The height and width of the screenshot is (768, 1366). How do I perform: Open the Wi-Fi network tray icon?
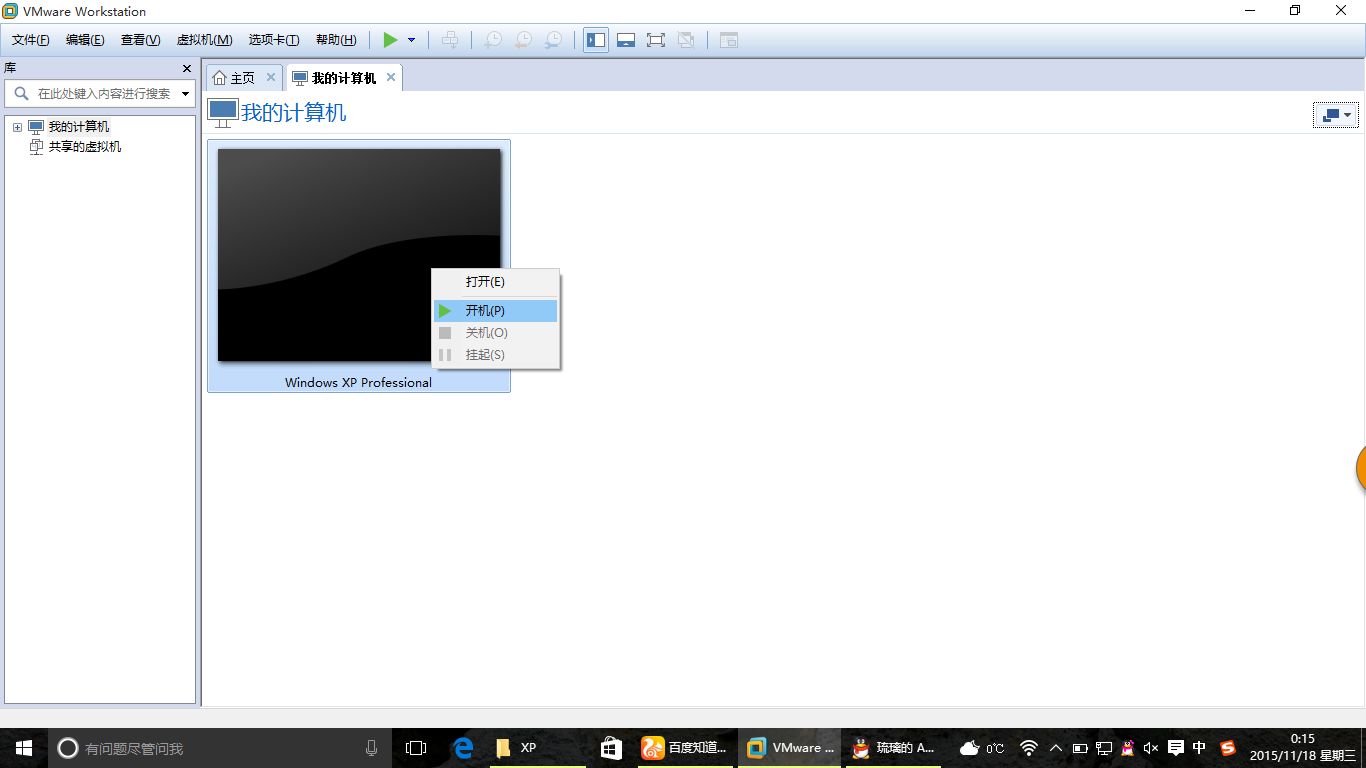click(x=1029, y=748)
